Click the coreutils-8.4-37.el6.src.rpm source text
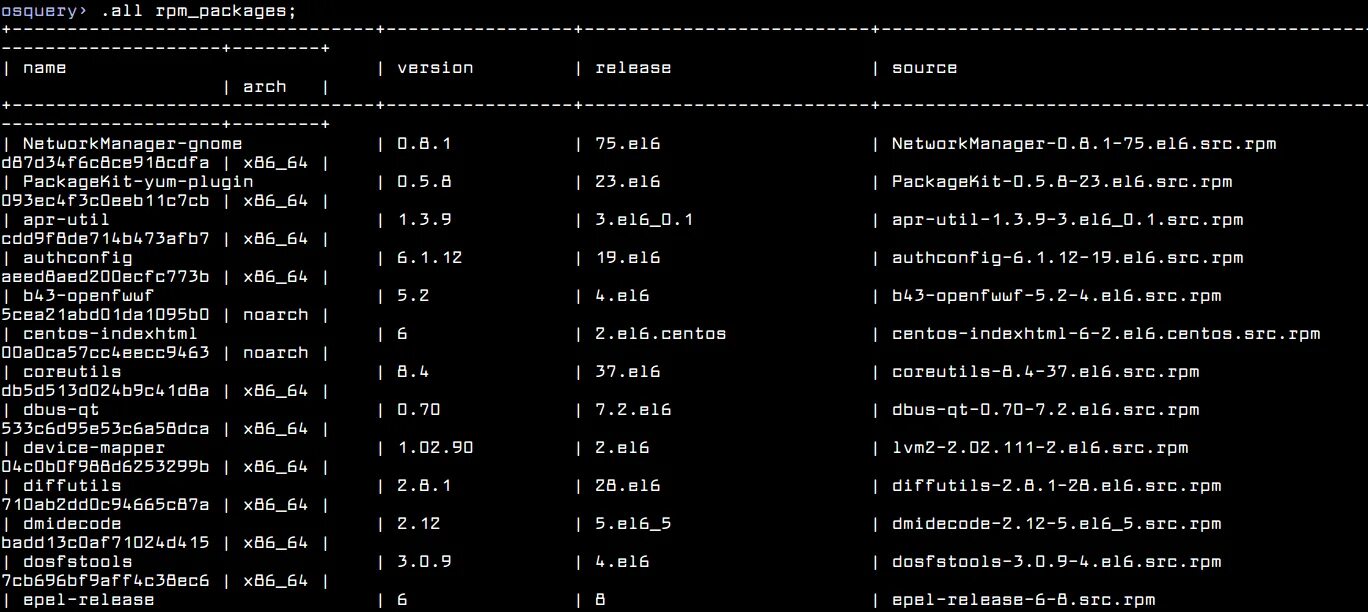1368x612 pixels. coord(1045,372)
